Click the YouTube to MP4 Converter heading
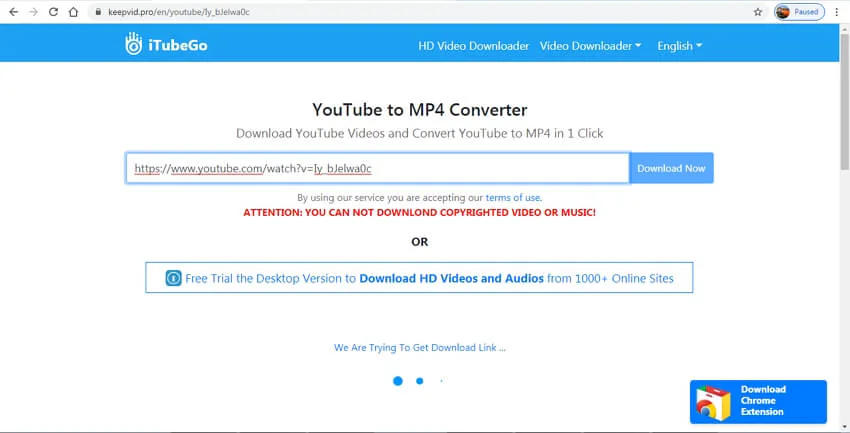The width and height of the screenshot is (850, 433). 420,110
